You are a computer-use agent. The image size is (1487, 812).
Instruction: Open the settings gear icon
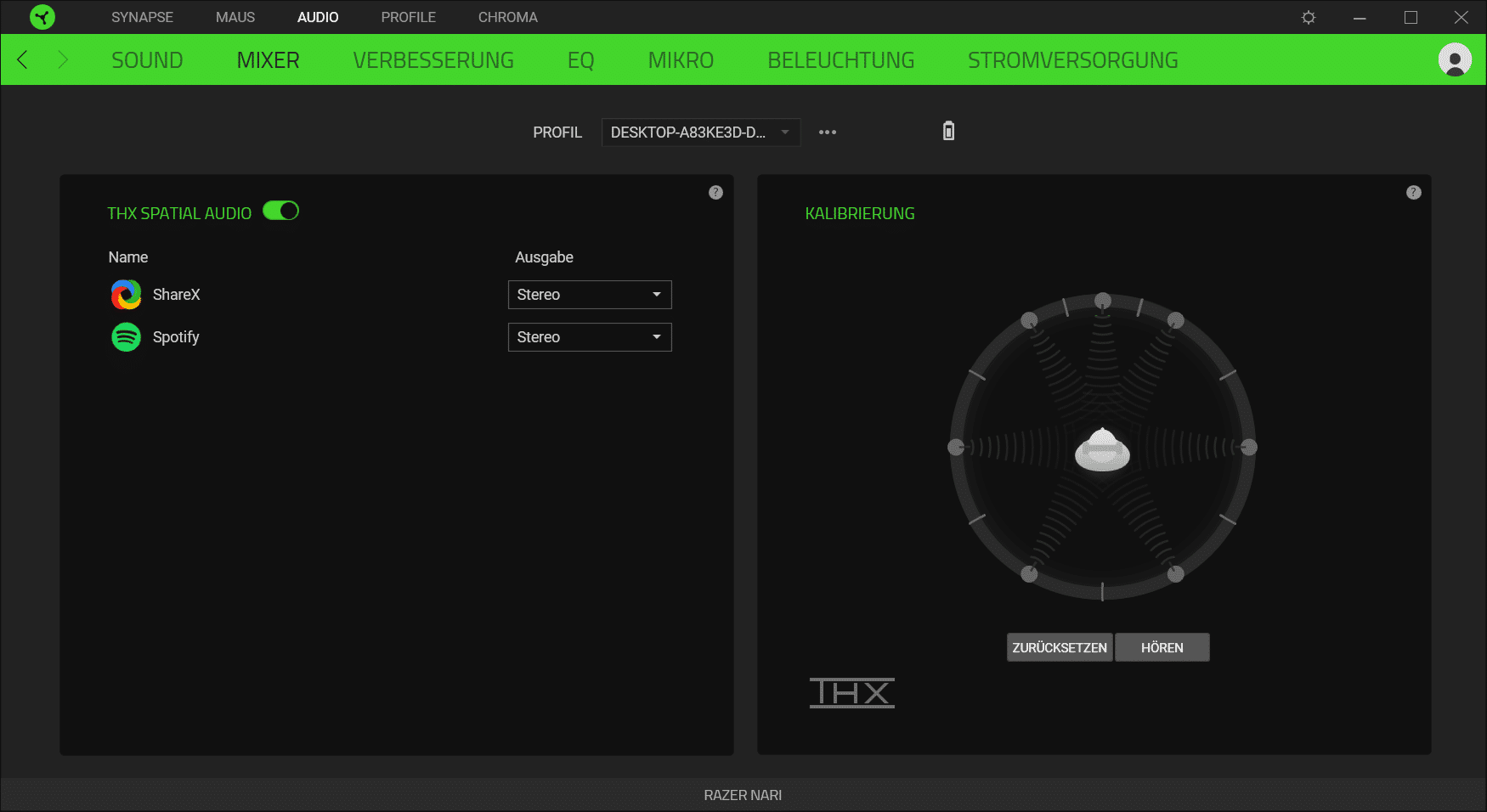(1309, 17)
